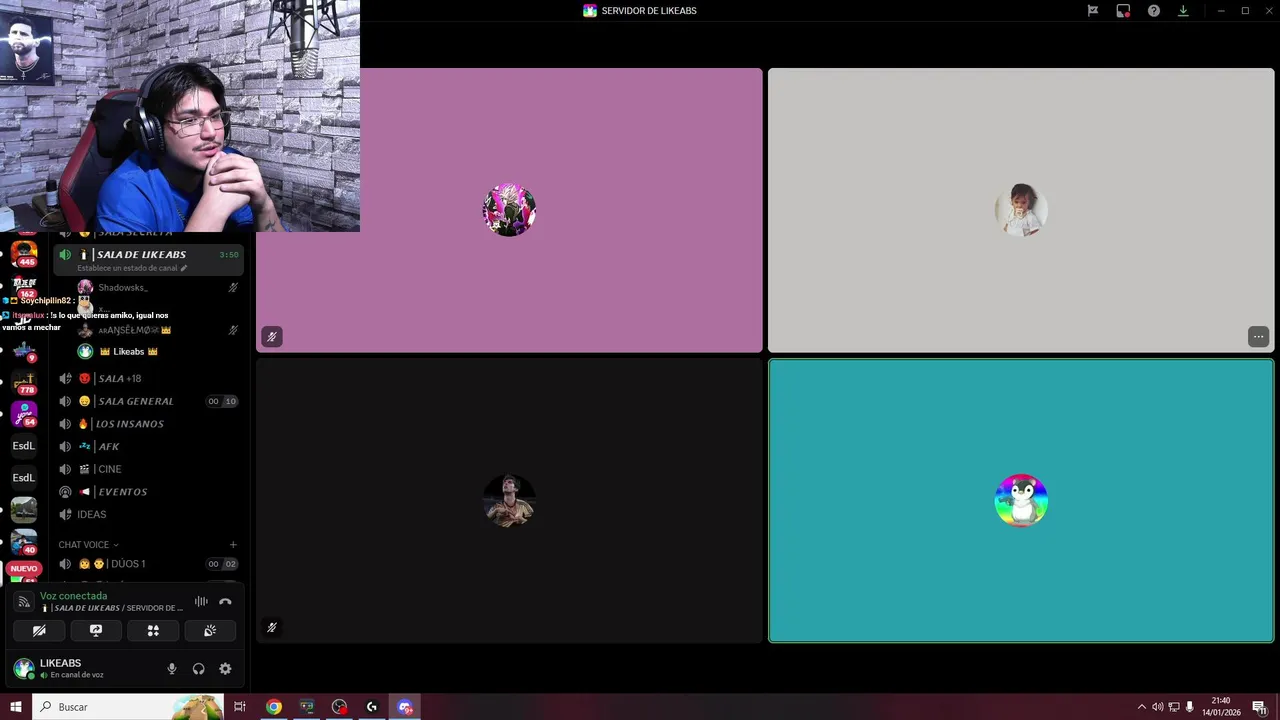Open the Help question mark icon

tap(1153, 11)
